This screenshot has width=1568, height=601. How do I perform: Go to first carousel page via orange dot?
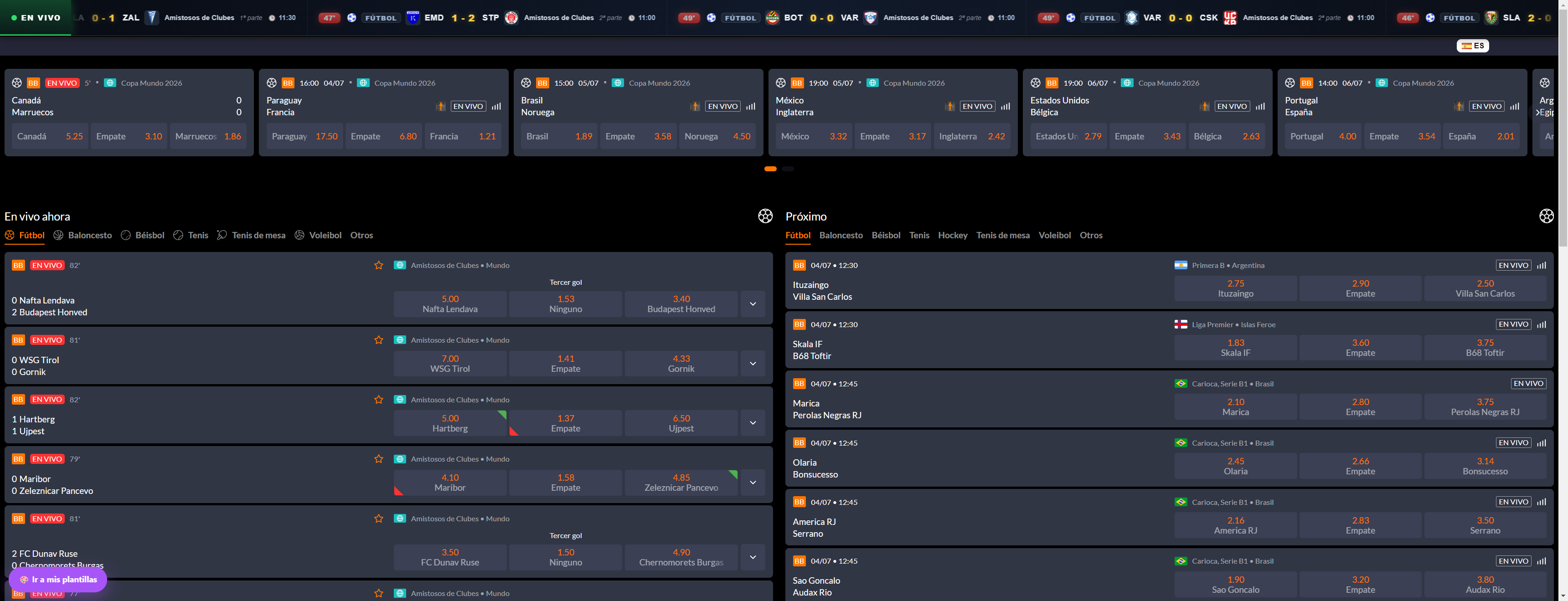click(x=770, y=169)
